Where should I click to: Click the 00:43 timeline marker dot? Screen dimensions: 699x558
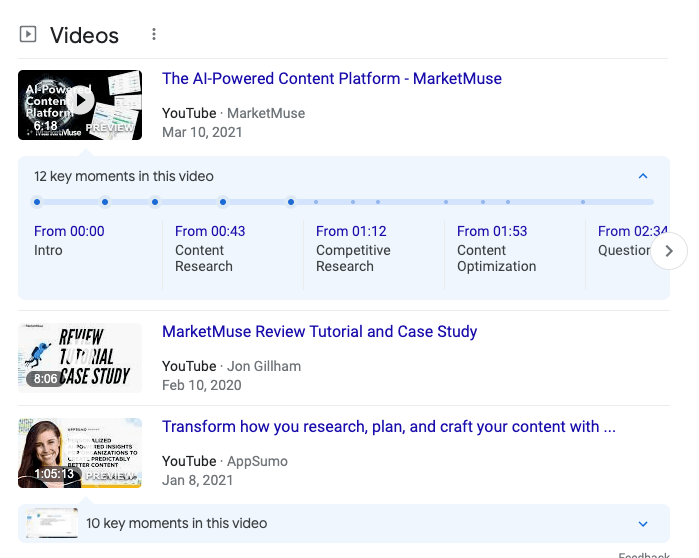coord(105,202)
